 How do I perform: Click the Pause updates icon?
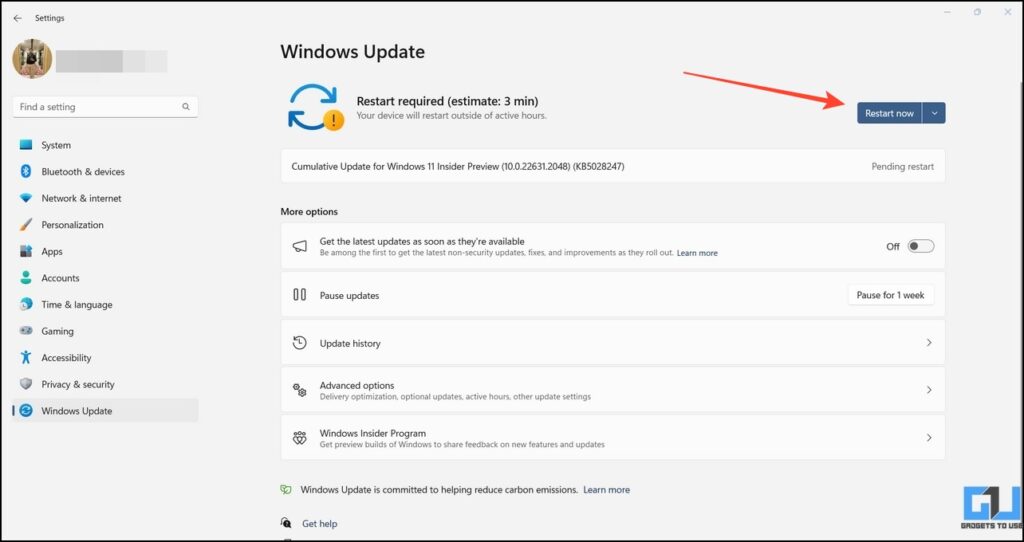click(x=299, y=295)
